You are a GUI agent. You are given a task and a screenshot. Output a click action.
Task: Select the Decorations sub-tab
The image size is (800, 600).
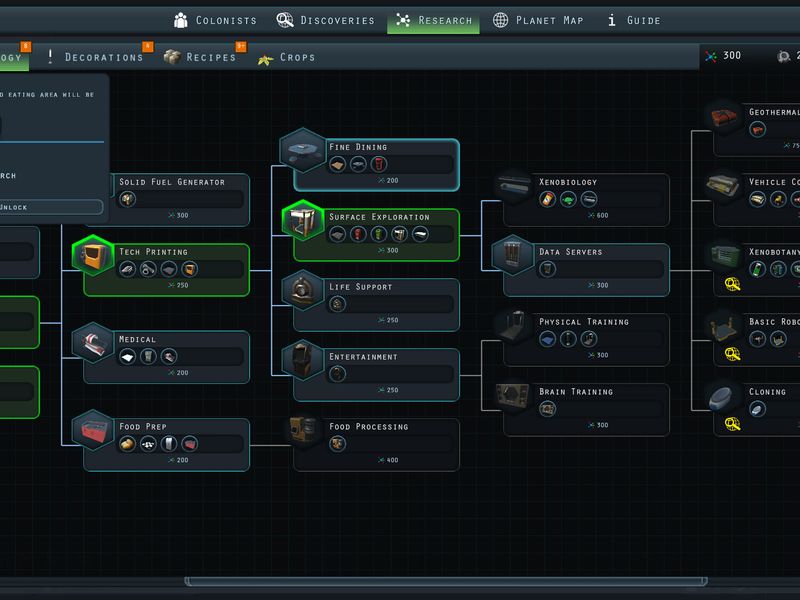tap(95, 57)
